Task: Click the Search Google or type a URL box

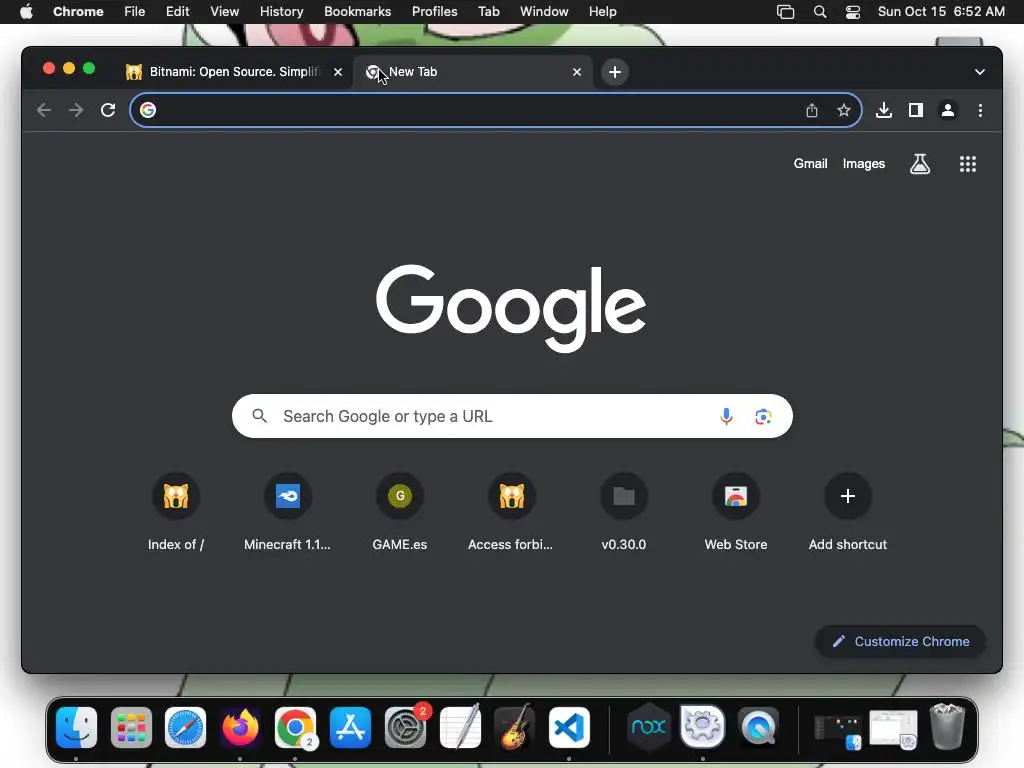Action: (512, 416)
